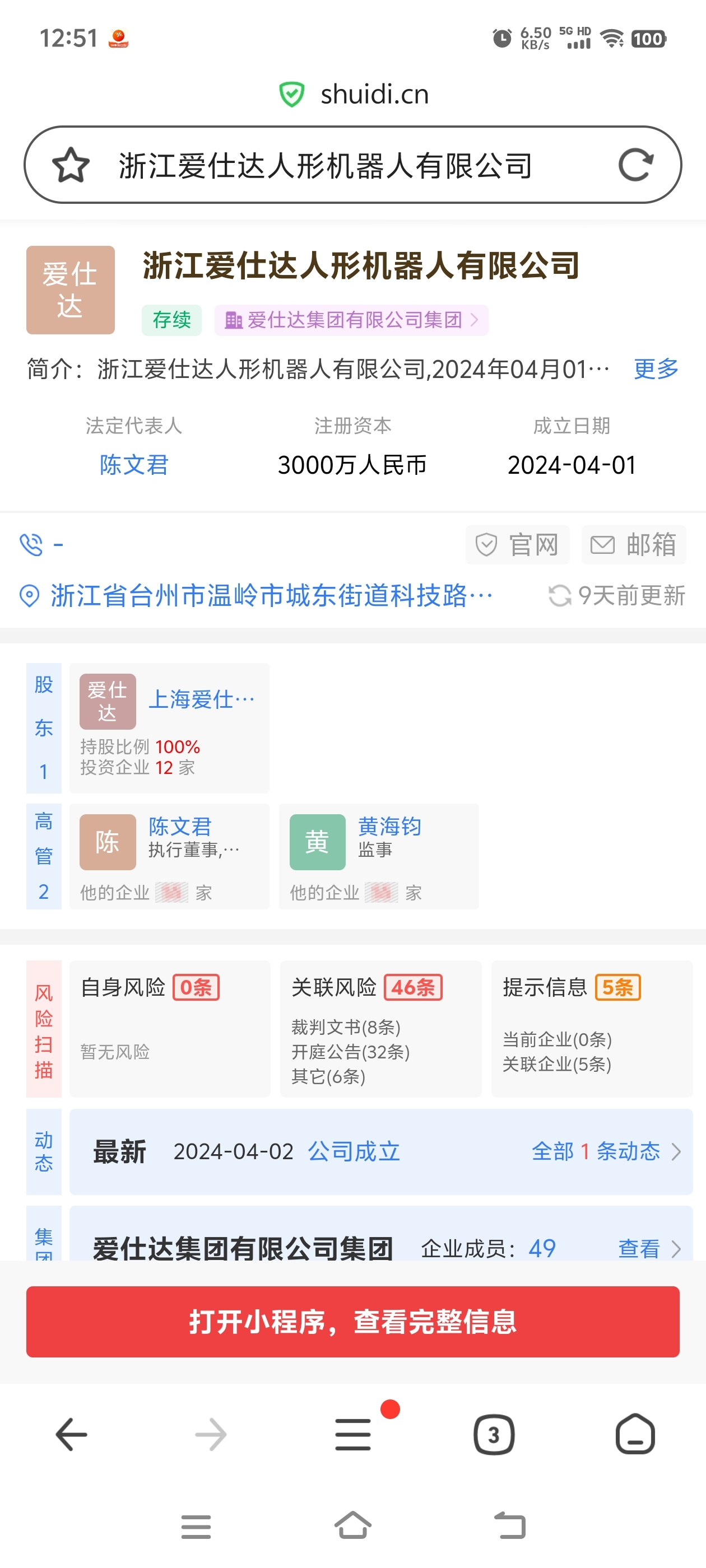
Task: Tap 打开小程序，查看完整信息 button
Action: click(x=352, y=1322)
